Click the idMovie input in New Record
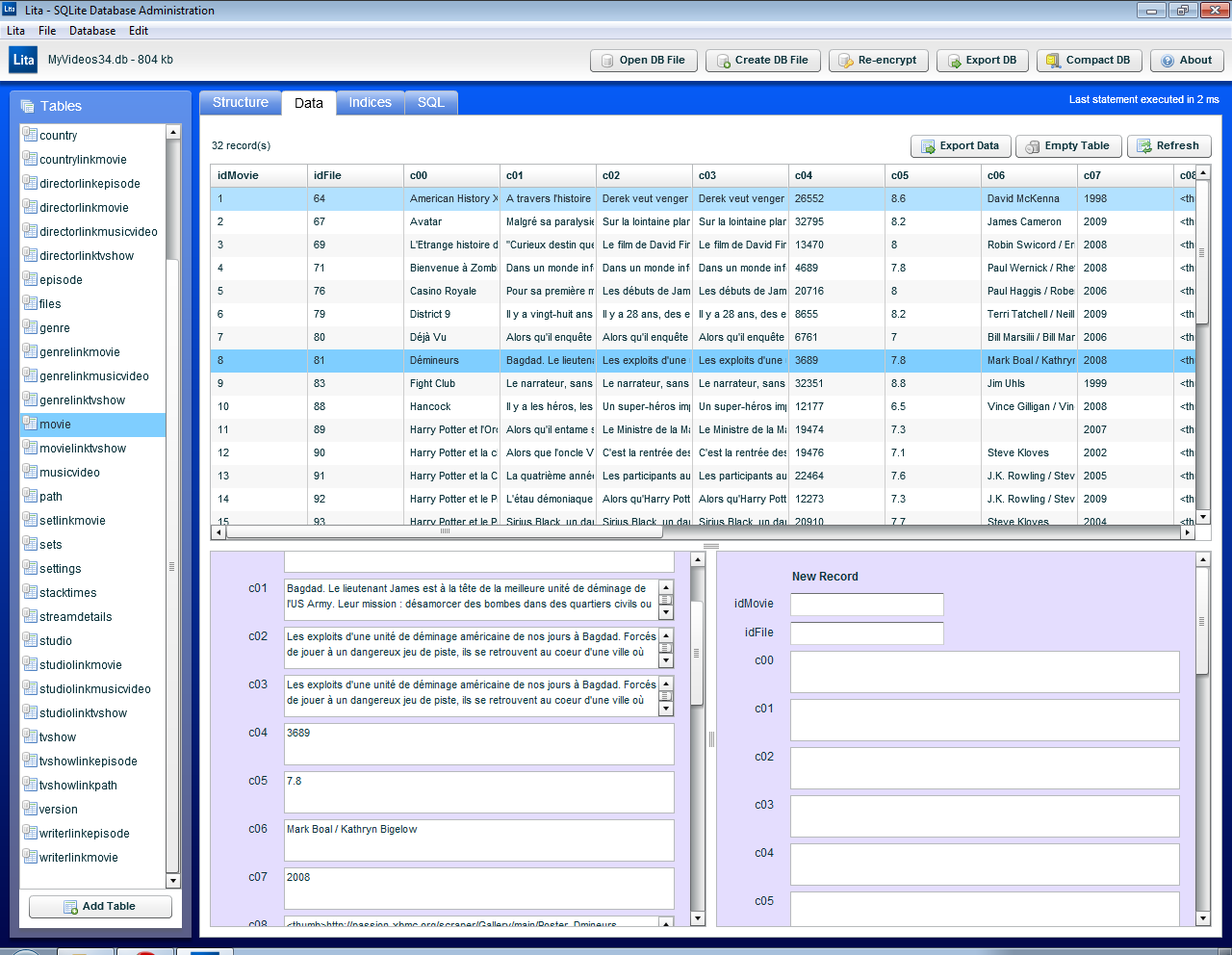The width and height of the screenshot is (1232, 955). click(866, 605)
